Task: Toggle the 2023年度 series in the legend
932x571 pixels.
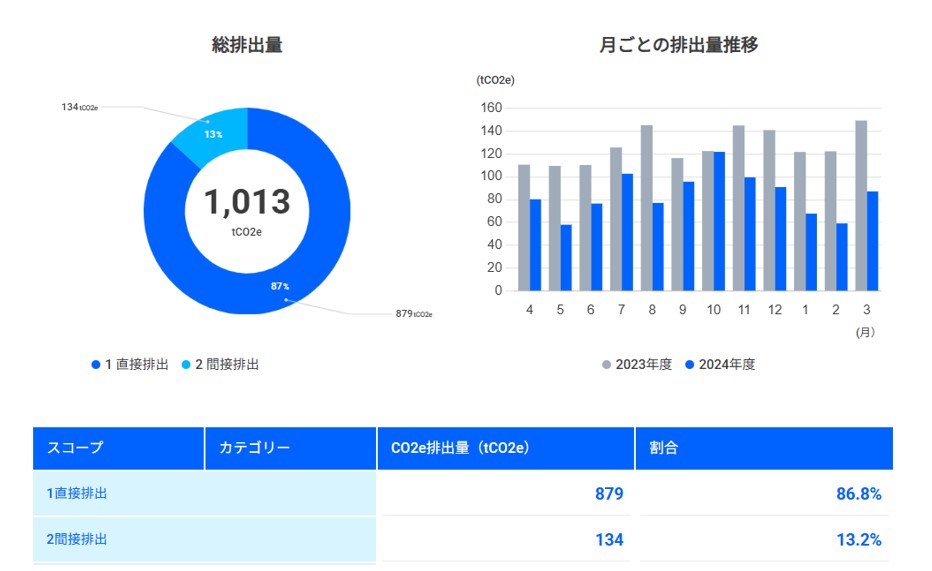Action: pyautogui.click(x=636, y=365)
